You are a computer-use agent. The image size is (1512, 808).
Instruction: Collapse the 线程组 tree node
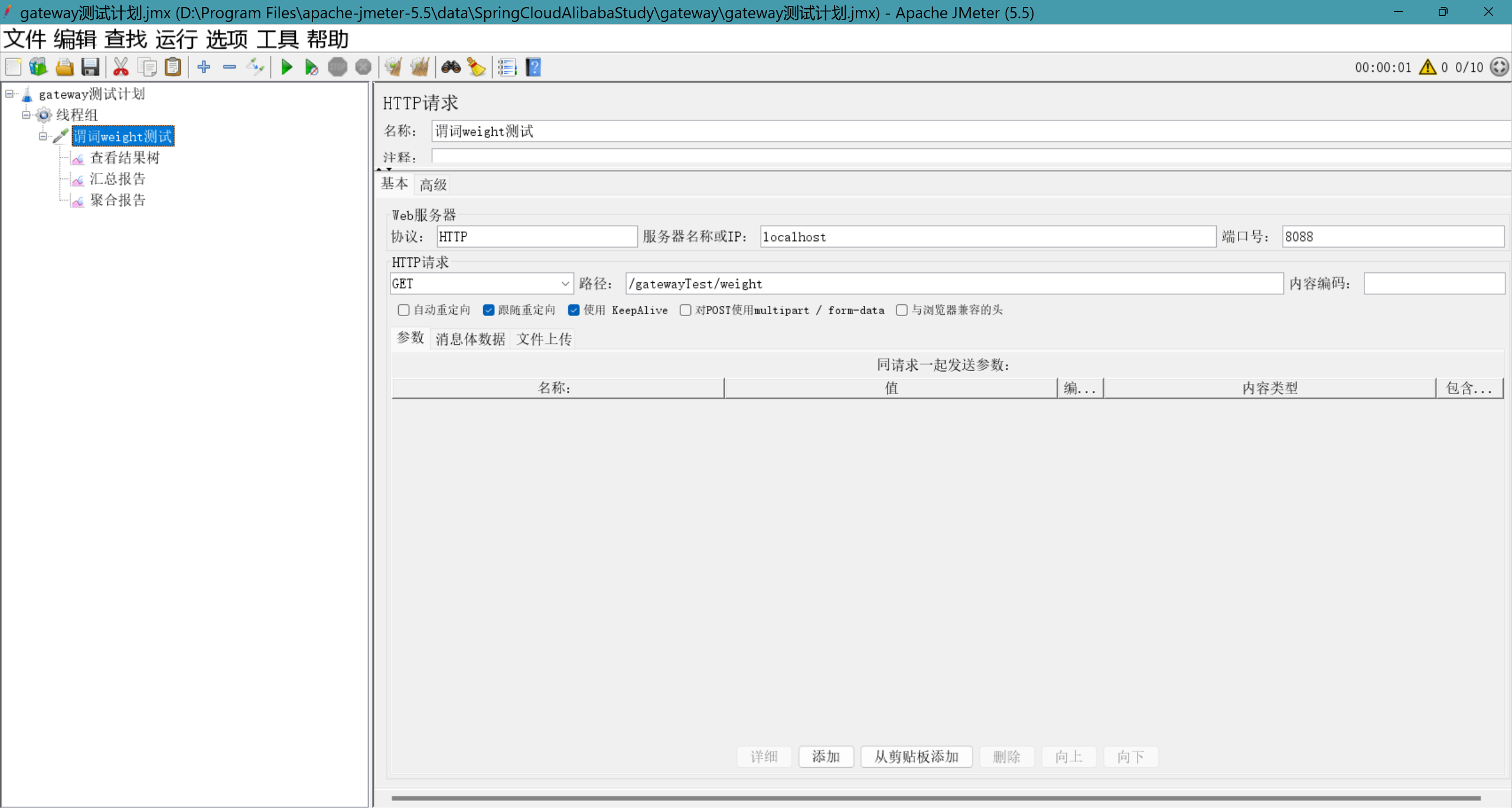26,115
